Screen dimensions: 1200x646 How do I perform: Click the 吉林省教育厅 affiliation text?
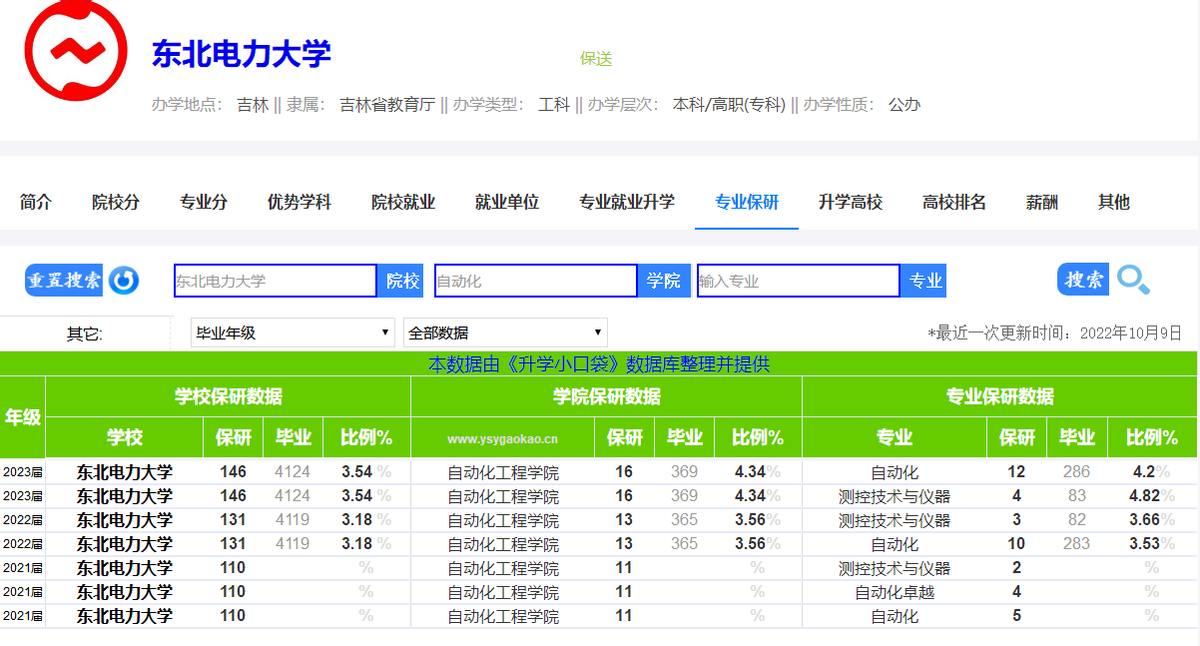point(388,104)
